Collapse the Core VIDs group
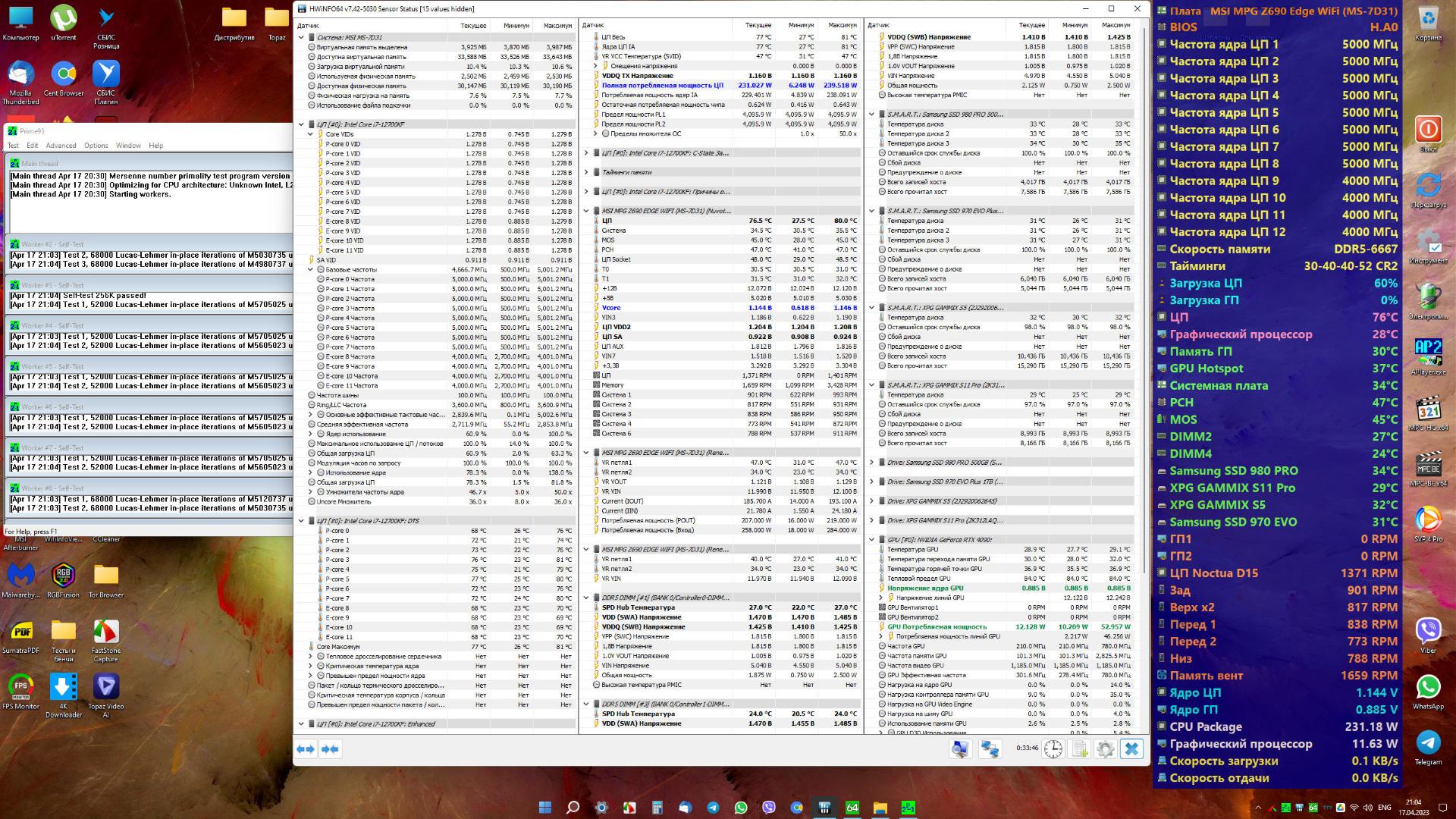Viewport: 1456px width, 819px height. point(310,134)
